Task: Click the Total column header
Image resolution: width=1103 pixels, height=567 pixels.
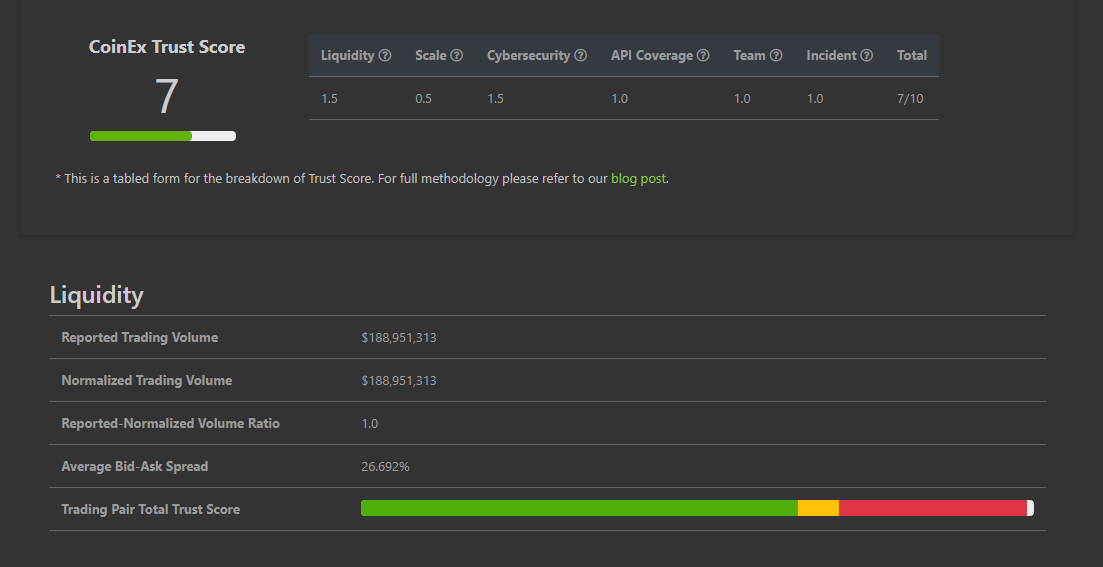Action: click(x=912, y=55)
